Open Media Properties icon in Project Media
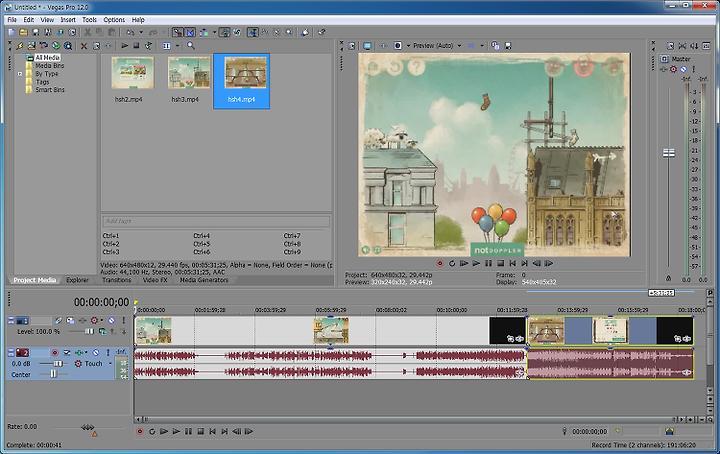 click(x=96, y=45)
